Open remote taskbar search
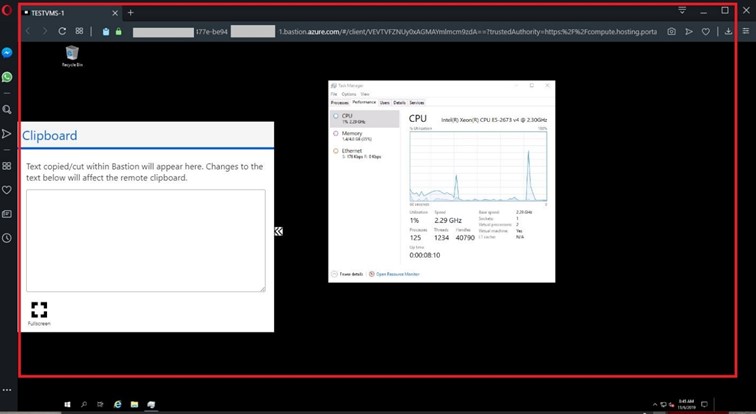This screenshot has width=756, height=414. 84,404
